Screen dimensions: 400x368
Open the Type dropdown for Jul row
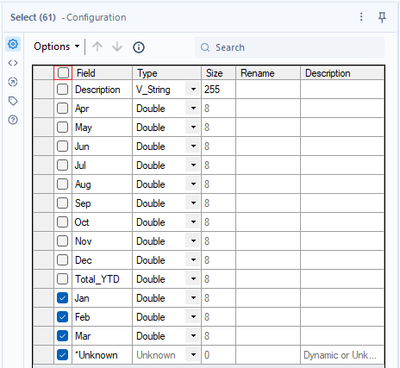point(193,165)
